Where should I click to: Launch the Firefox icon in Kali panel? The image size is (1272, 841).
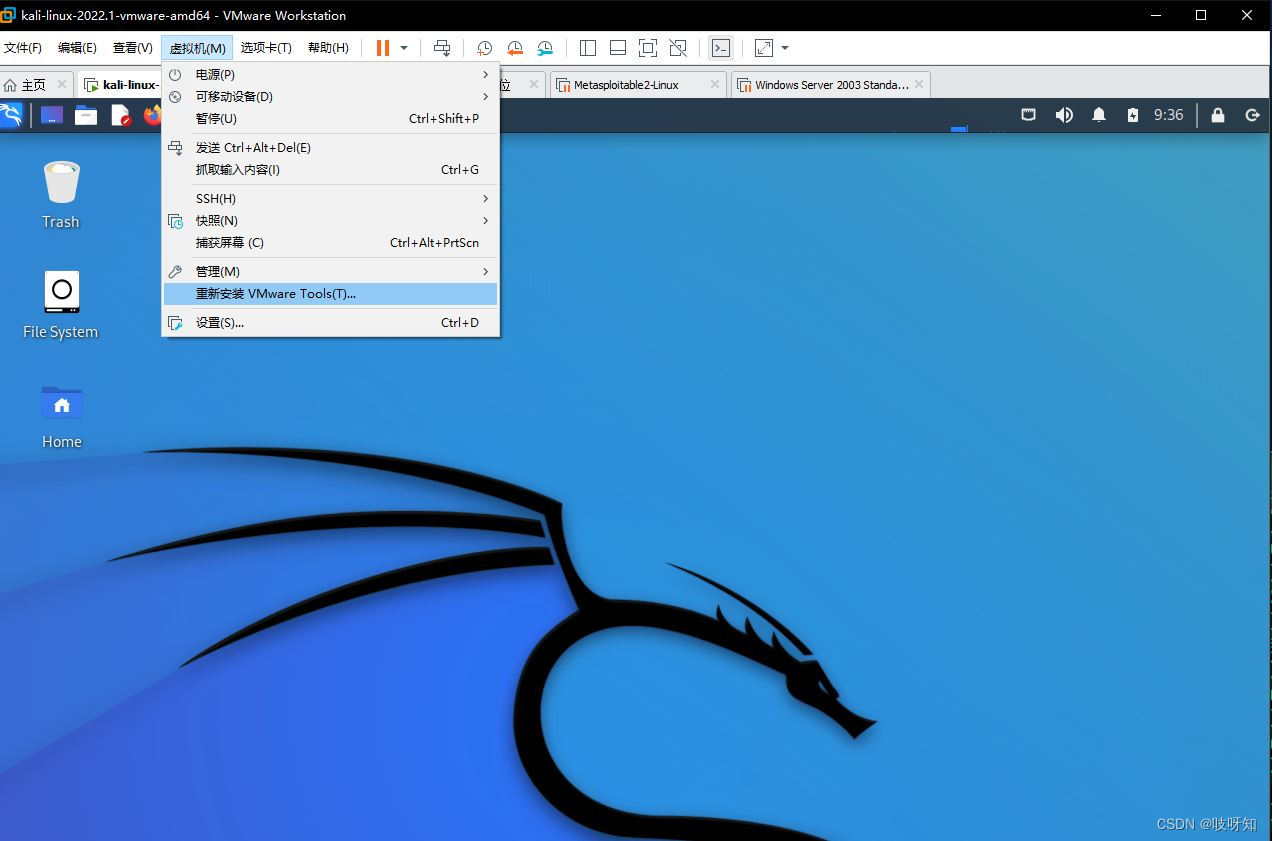click(x=152, y=115)
